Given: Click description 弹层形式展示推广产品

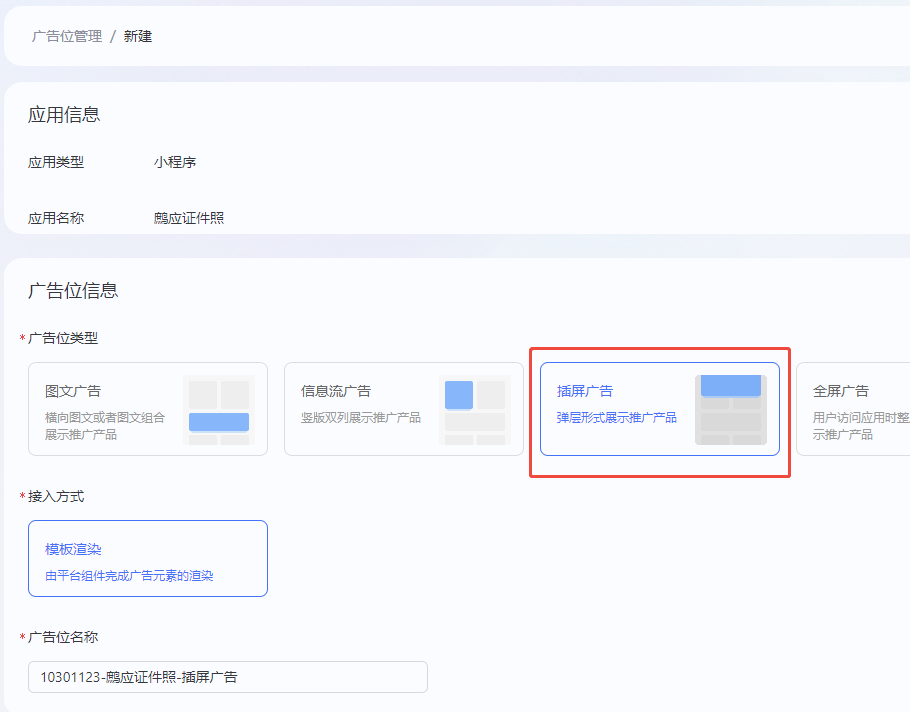Looking at the screenshot, I should 616,417.
